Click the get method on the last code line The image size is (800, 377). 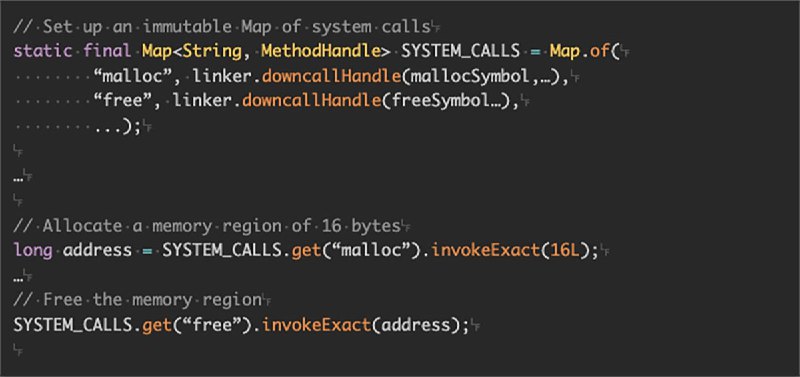pyautogui.click(x=157, y=325)
